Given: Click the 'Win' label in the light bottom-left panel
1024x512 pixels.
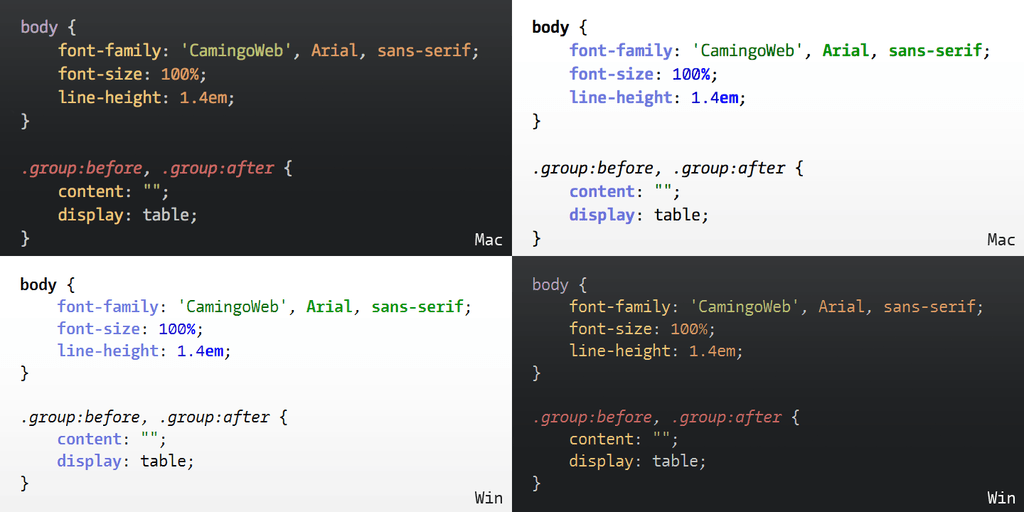Looking at the screenshot, I should click(x=488, y=498).
